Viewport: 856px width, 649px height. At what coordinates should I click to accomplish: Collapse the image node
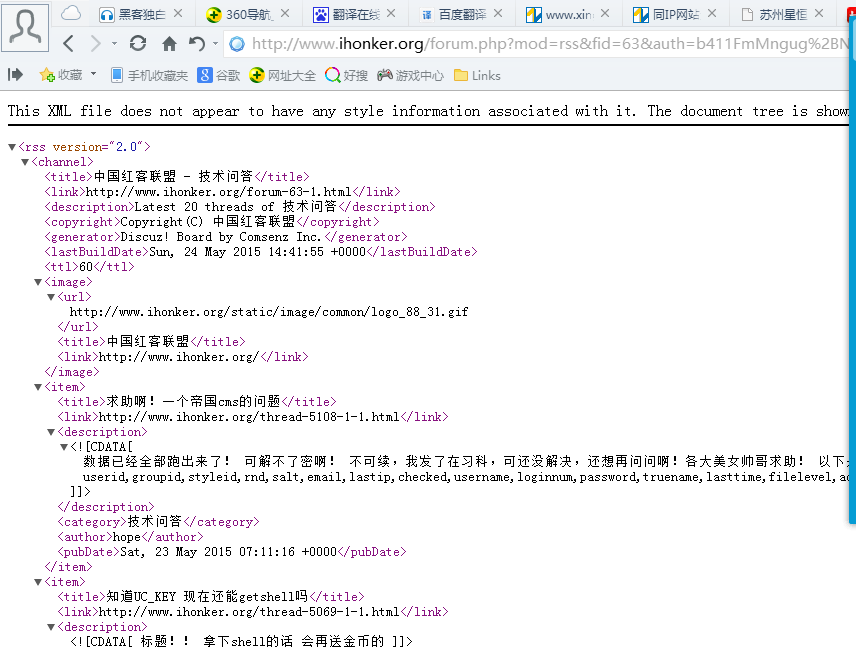pyautogui.click(x=38, y=282)
